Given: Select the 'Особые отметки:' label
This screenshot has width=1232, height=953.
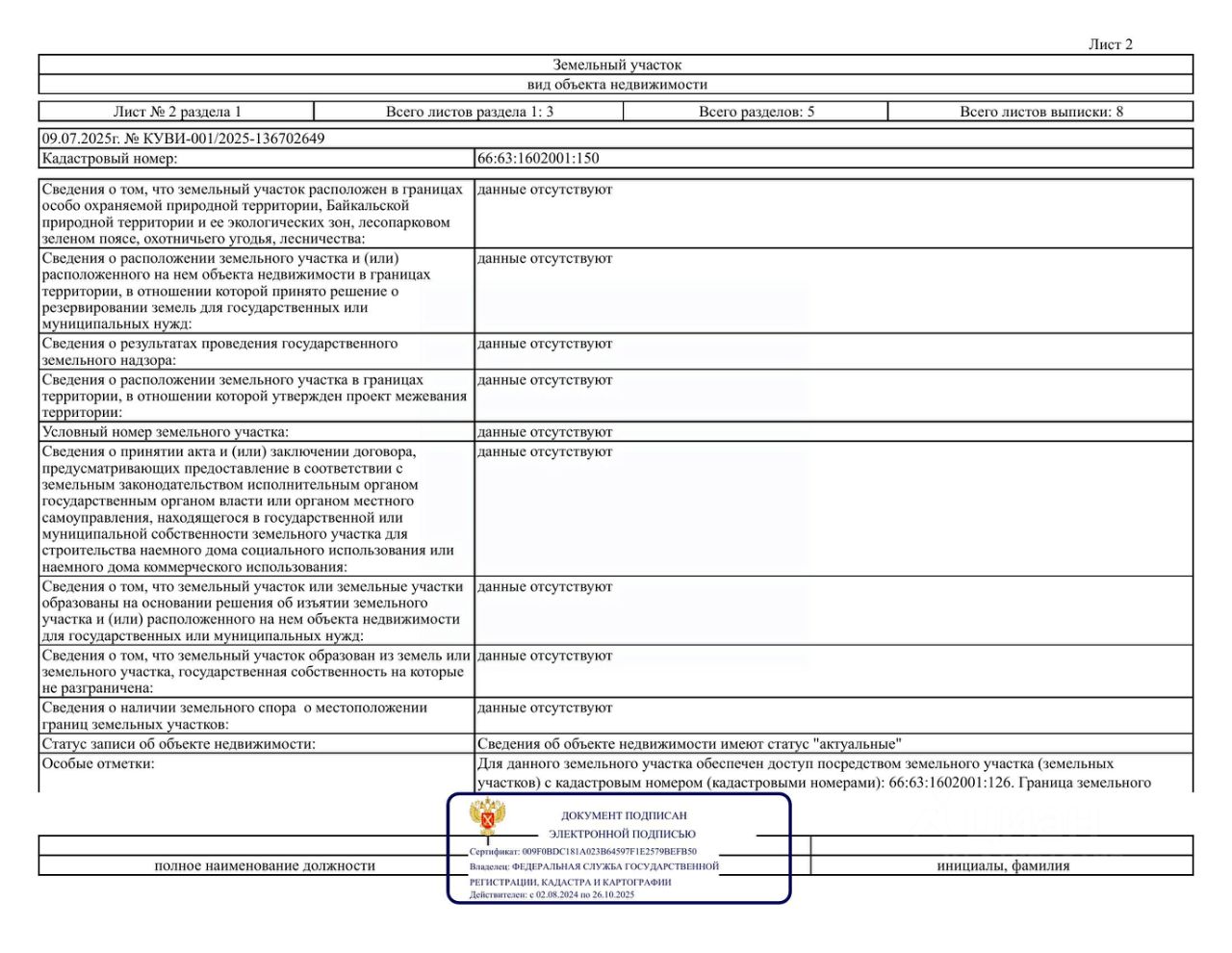Looking at the screenshot, I should pos(97,763).
